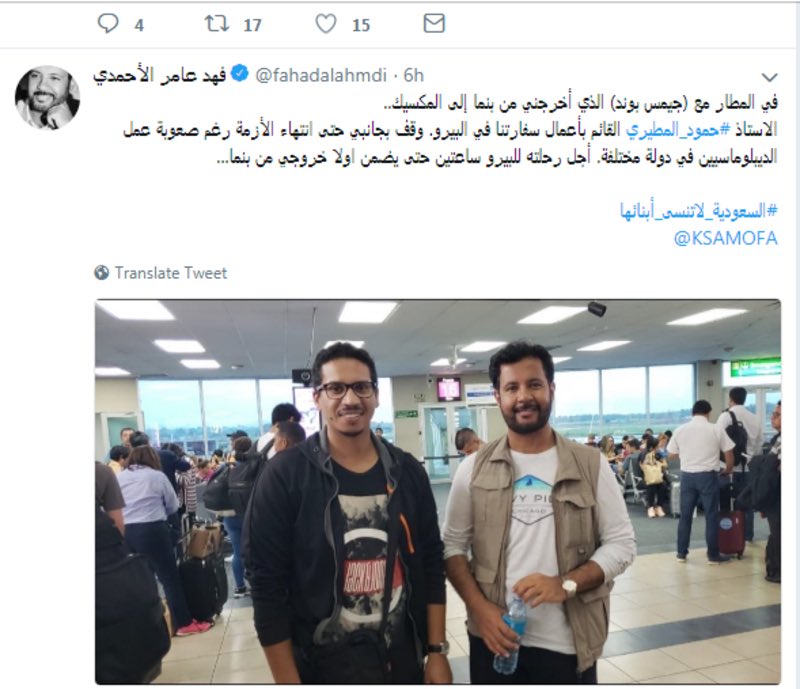Open the @KSAMOFA mention link

point(726,238)
